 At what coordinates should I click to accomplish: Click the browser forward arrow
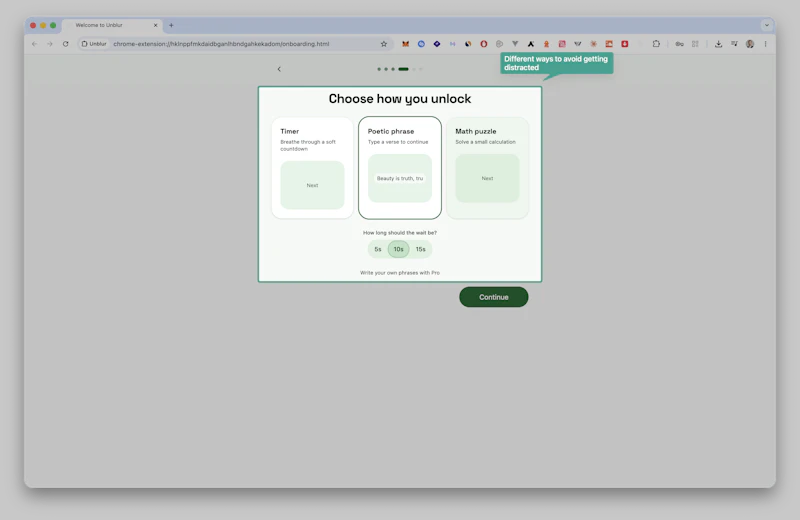(x=49, y=44)
